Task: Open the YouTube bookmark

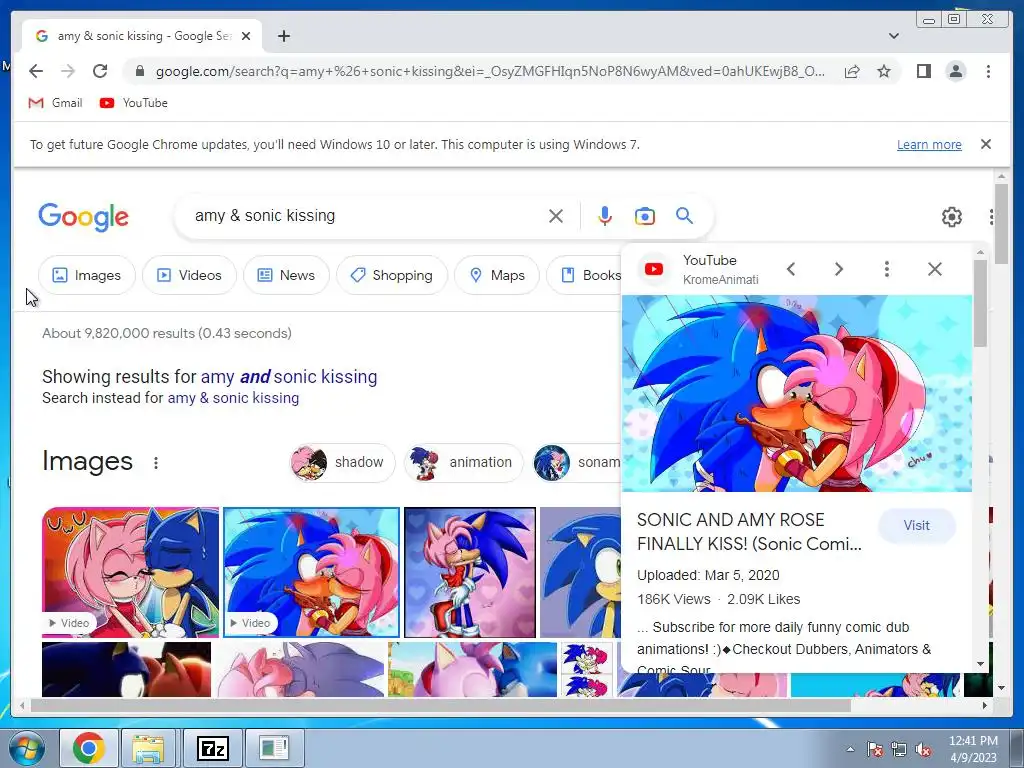Action: point(133,103)
